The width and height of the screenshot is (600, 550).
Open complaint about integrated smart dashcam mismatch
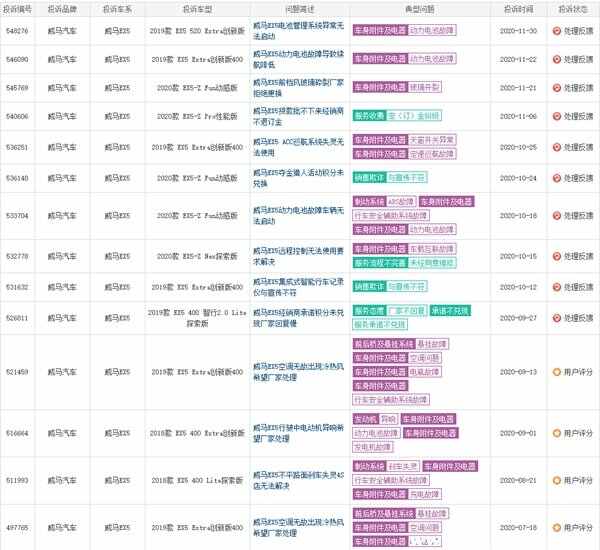tap(298, 287)
